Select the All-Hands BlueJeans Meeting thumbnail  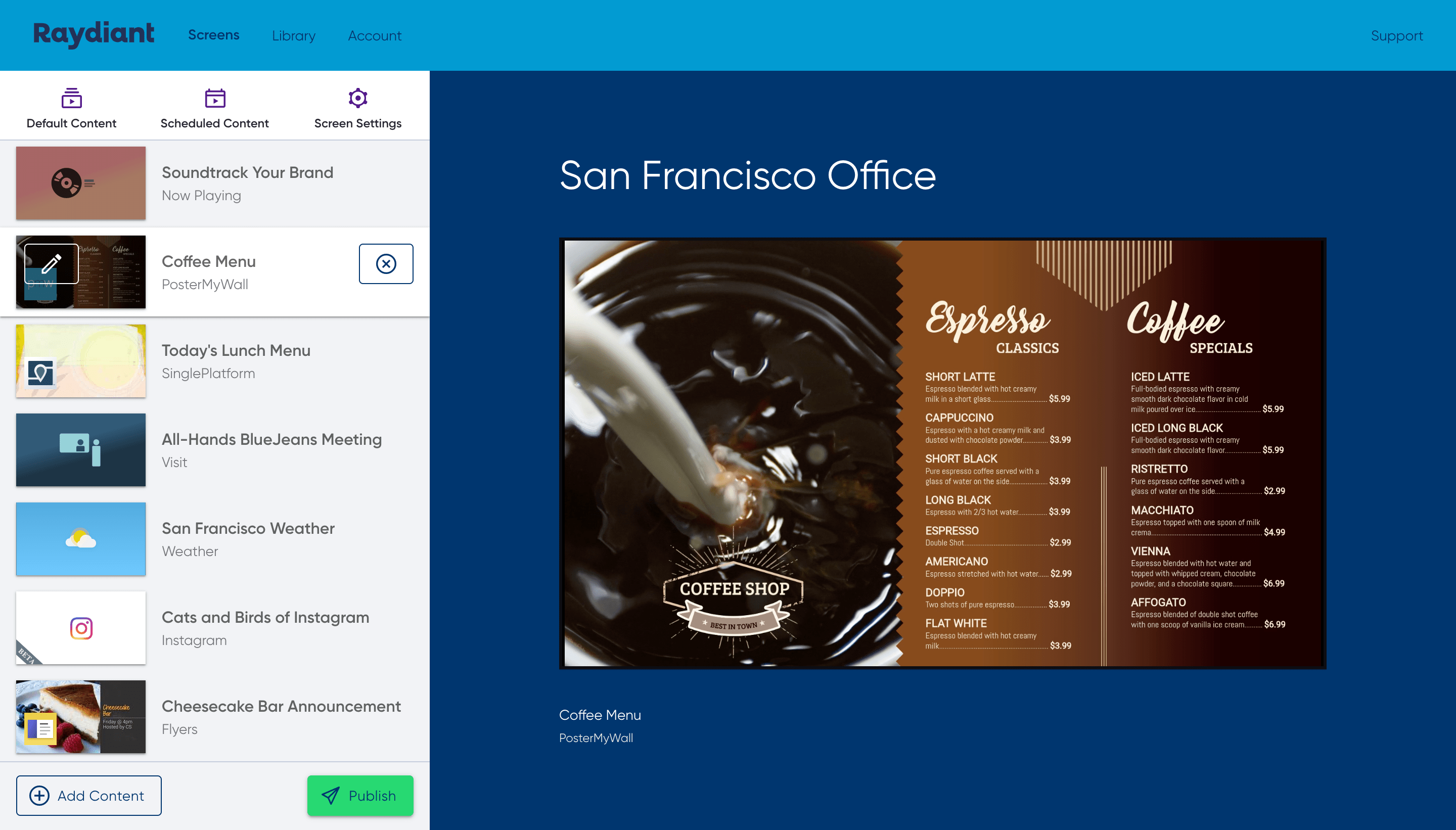click(80, 450)
